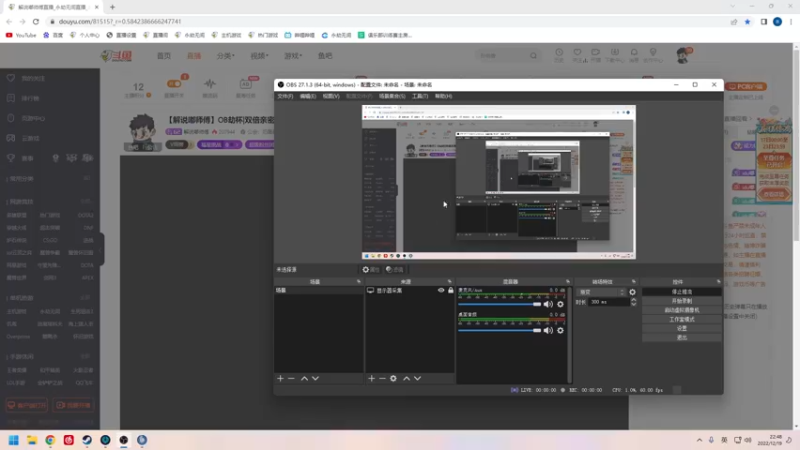Open the scene transition properties gear
Screen dimensions: 800x450
(633, 292)
